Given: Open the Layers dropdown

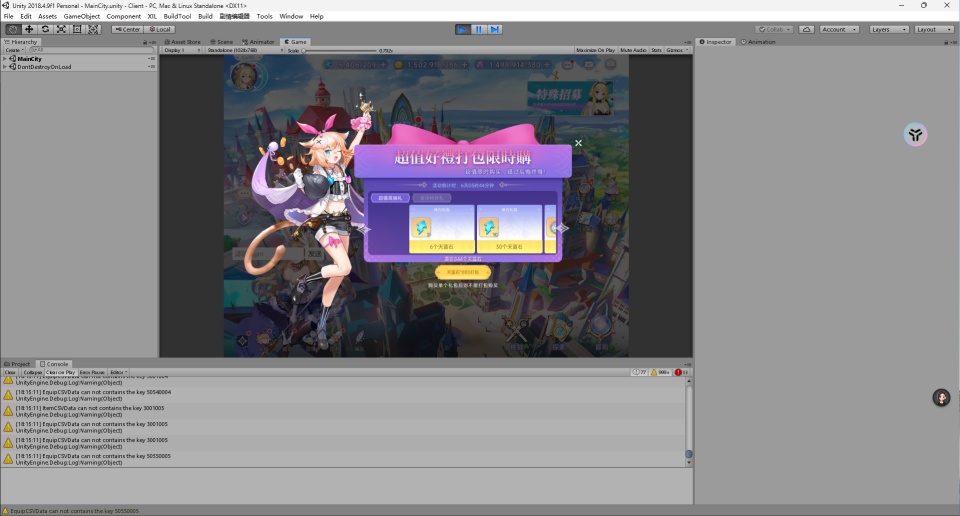Looking at the screenshot, I should (x=889, y=29).
